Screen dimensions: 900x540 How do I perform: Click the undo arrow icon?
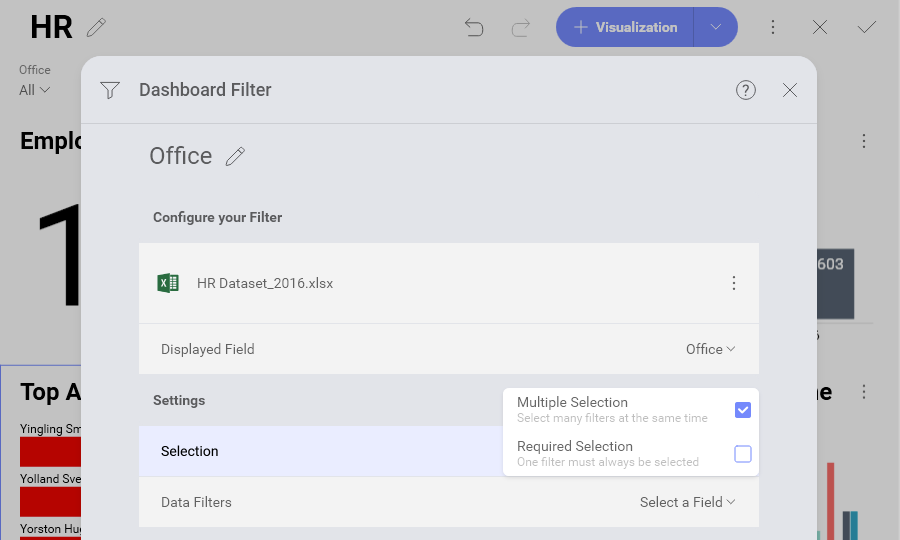474,27
